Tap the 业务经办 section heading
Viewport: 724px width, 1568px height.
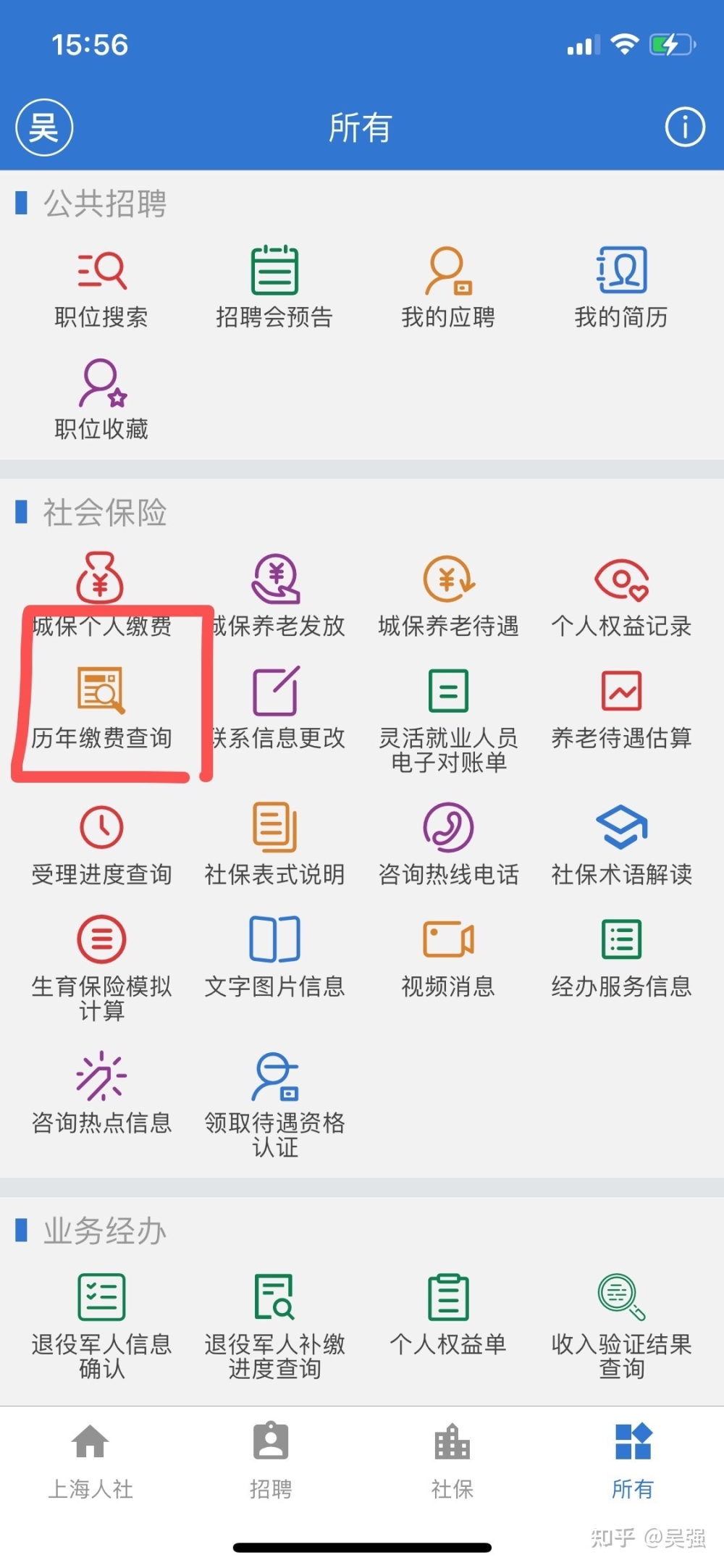[x=105, y=1230]
